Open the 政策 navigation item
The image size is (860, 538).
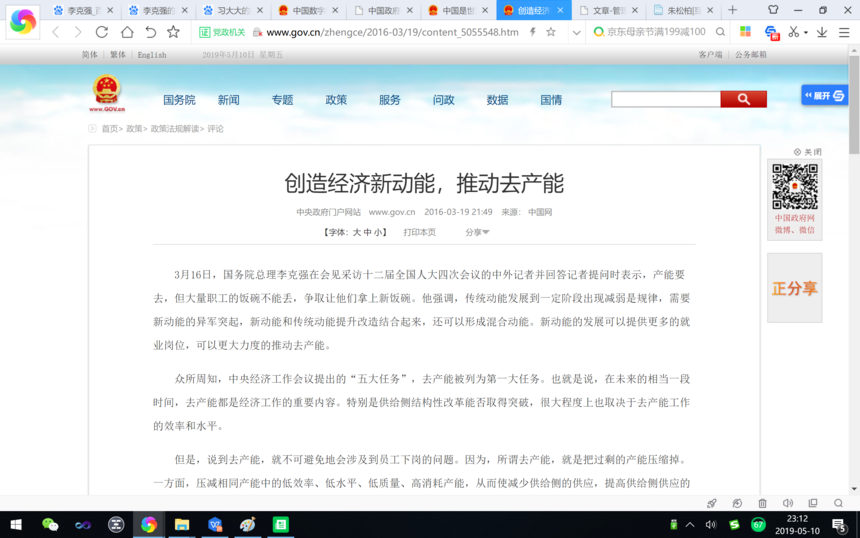(336, 100)
